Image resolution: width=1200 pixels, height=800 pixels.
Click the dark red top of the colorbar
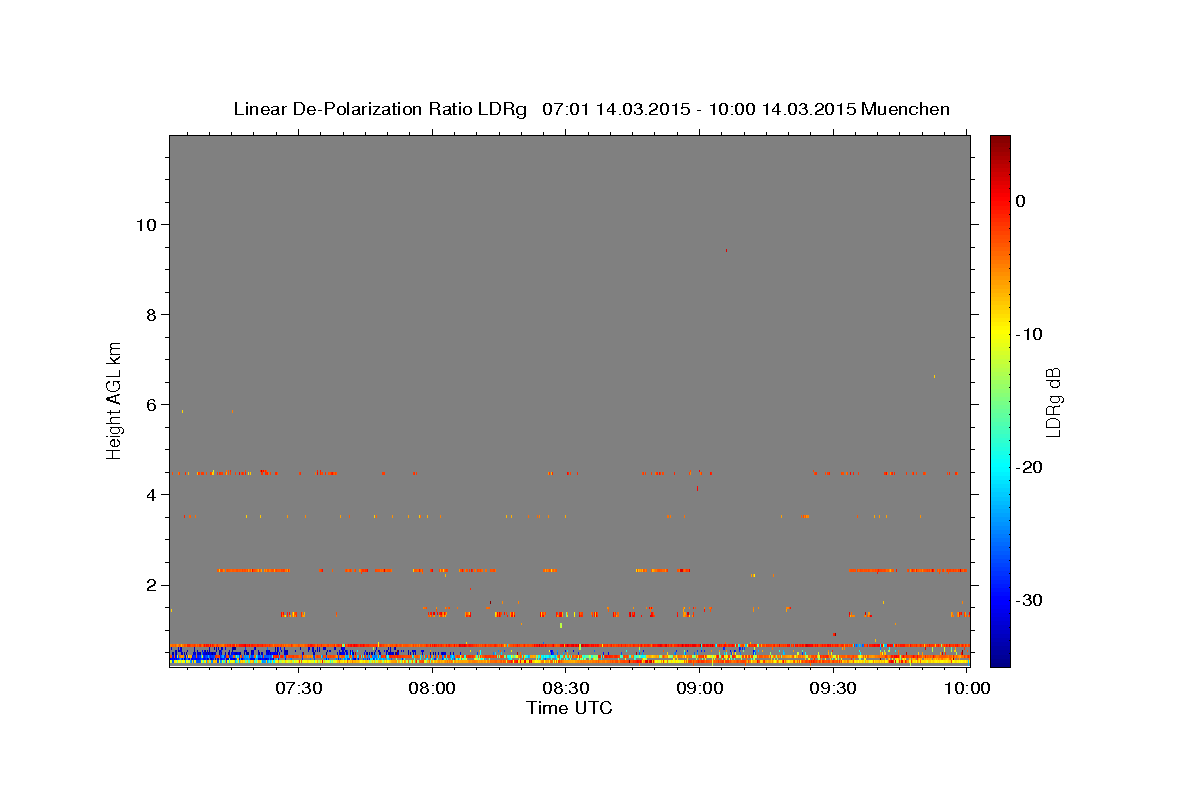tap(1000, 145)
